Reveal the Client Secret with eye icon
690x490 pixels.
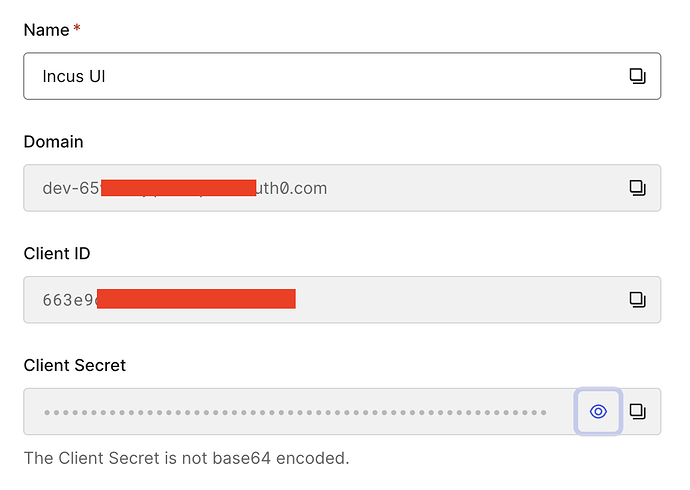(599, 411)
